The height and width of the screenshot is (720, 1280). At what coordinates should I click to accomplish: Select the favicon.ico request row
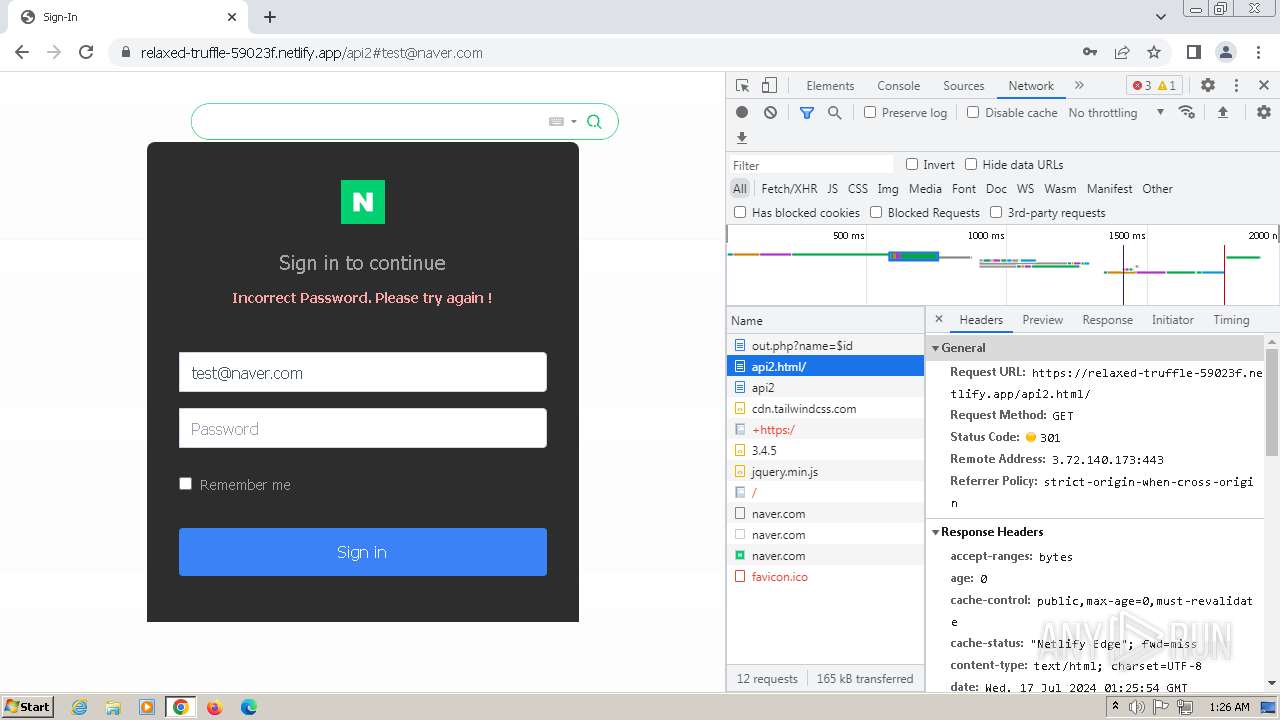coord(825,577)
